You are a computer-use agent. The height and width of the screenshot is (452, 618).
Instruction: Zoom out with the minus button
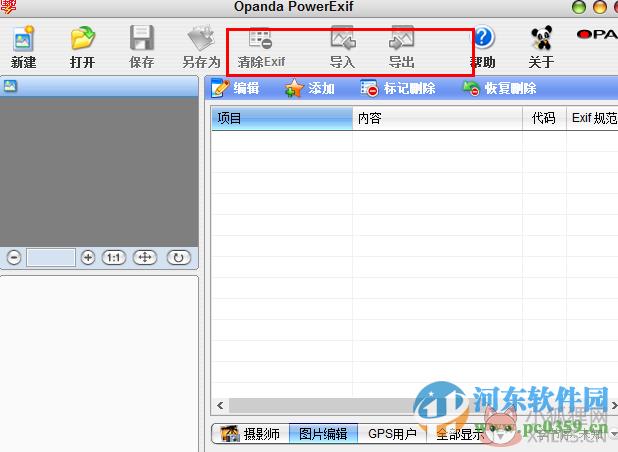(x=14, y=258)
